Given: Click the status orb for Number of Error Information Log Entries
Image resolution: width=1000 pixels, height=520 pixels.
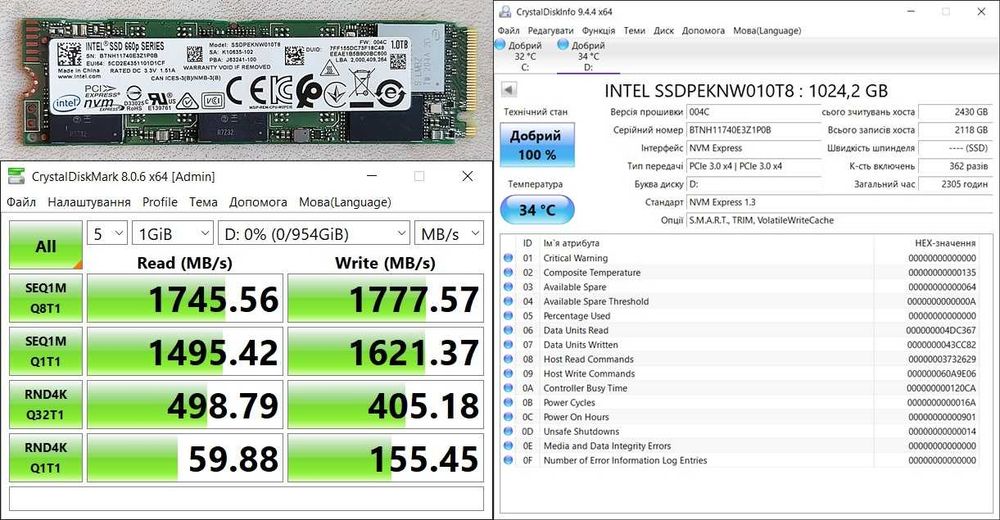Looking at the screenshot, I should [x=508, y=460].
